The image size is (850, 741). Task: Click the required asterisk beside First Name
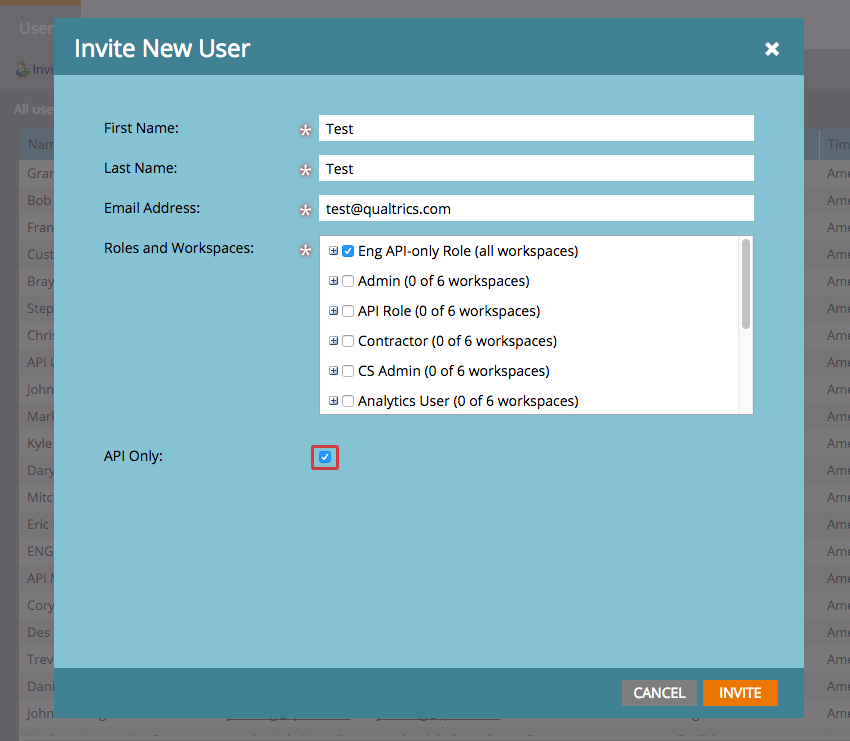click(306, 128)
